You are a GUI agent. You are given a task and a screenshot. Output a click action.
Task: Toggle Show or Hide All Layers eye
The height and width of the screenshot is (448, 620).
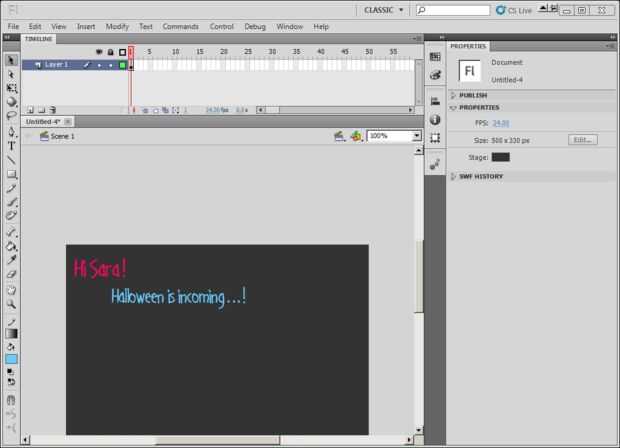pos(99,52)
